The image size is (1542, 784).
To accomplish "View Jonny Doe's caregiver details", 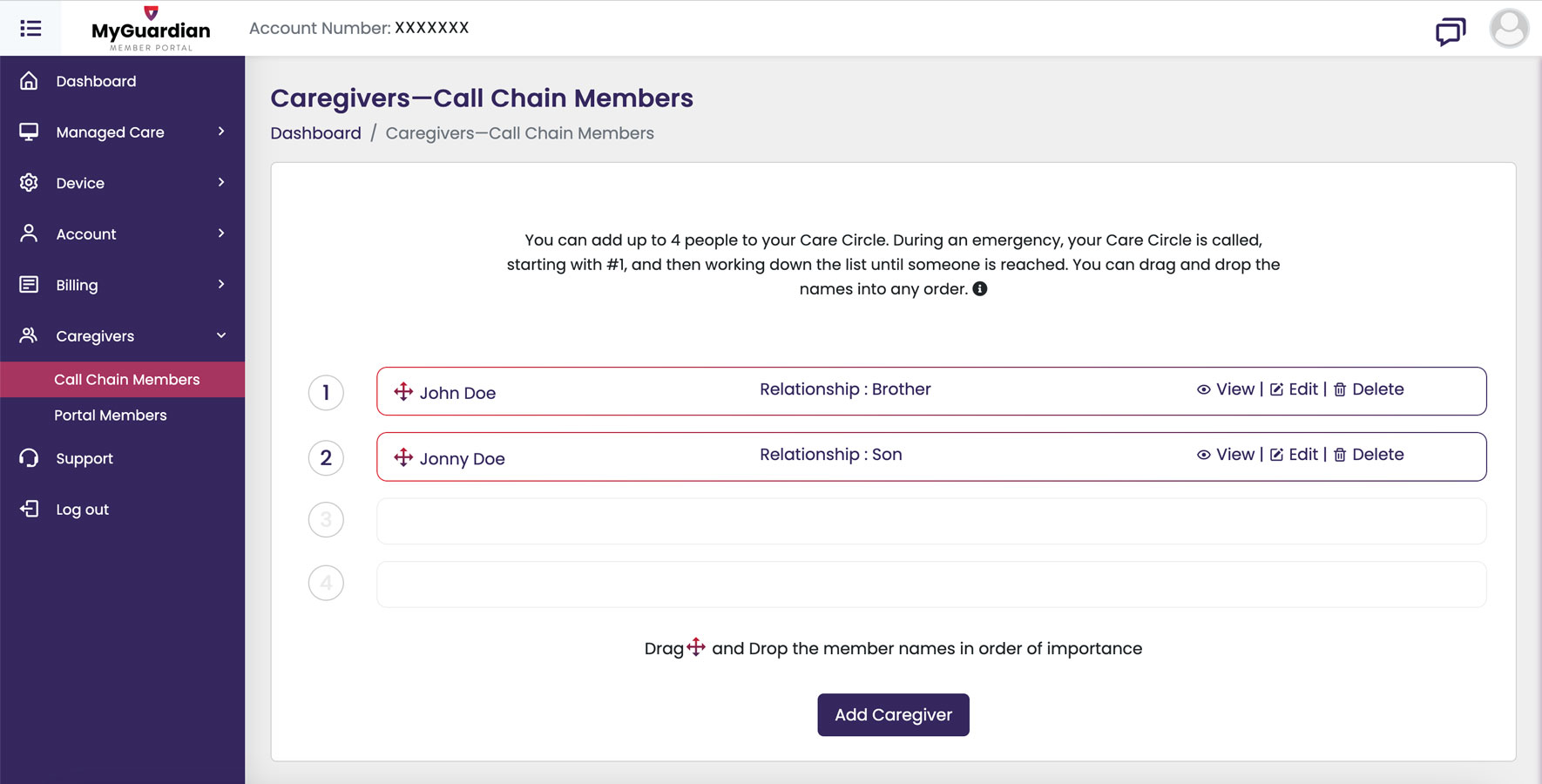I will pyautogui.click(x=1226, y=455).
